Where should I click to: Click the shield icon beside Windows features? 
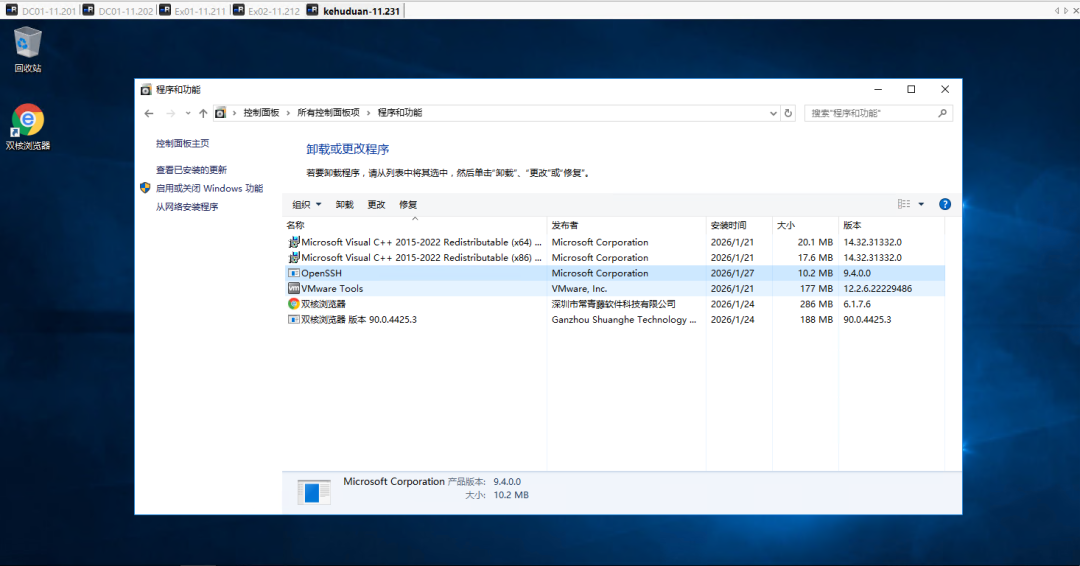point(145,188)
